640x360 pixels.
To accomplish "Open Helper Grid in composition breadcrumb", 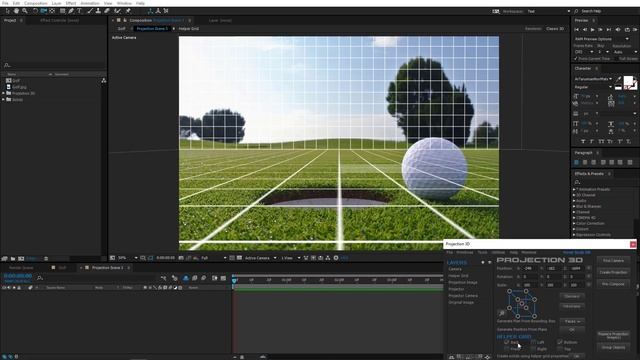I will [x=189, y=29].
